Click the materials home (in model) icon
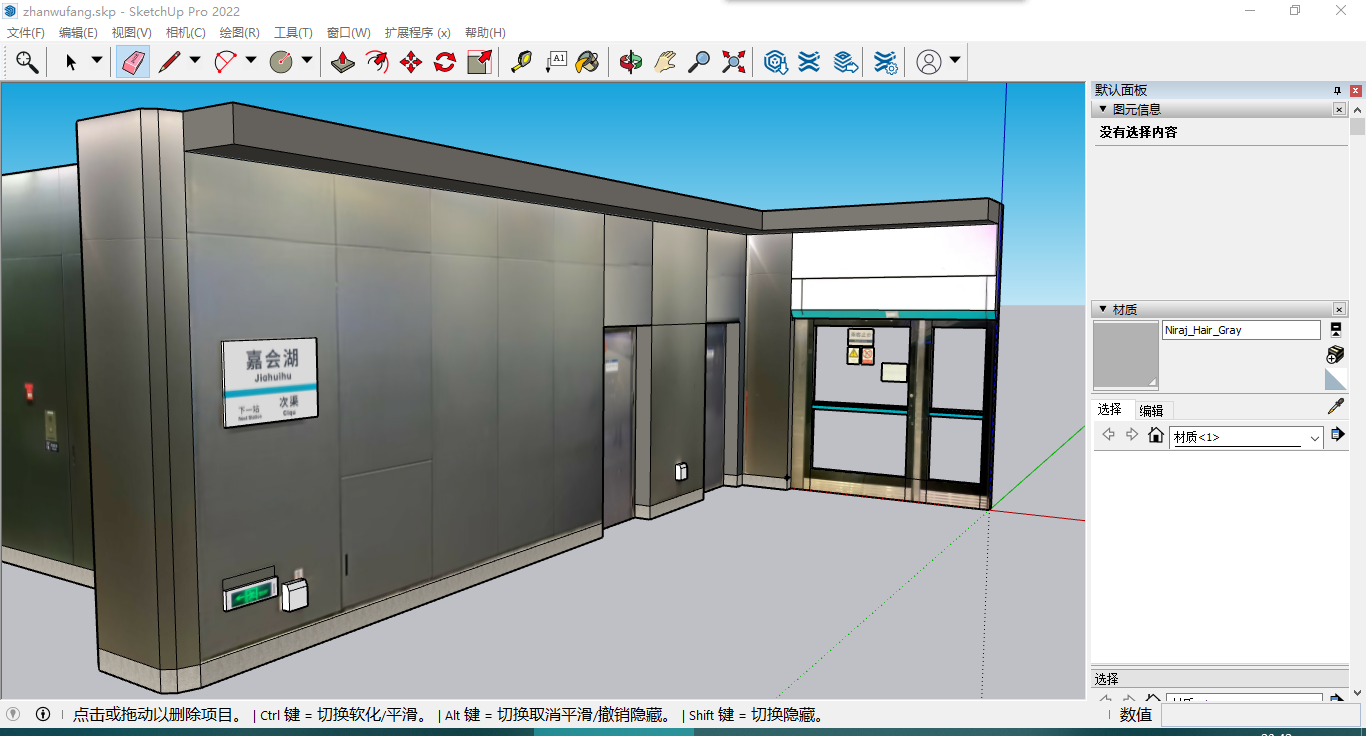1366x736 pixels. [x=1156, y=435]
